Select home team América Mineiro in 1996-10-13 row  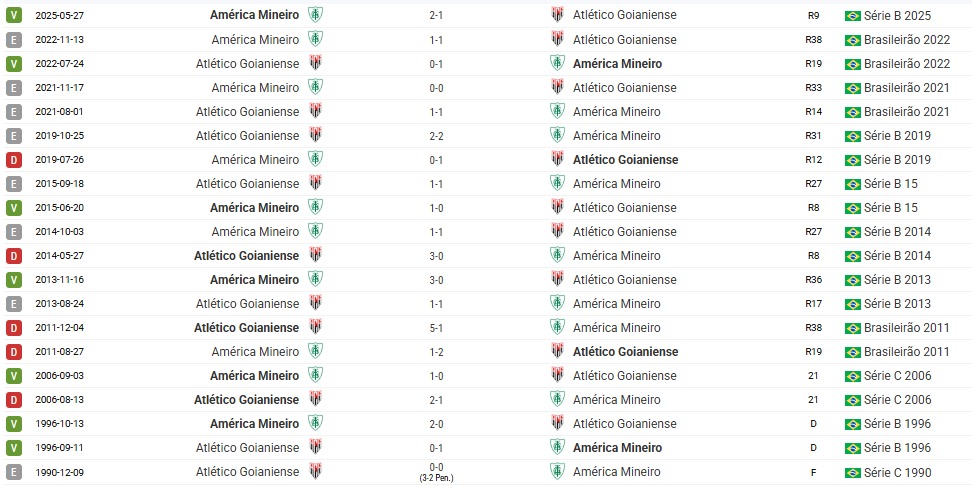tap(254, 424)
